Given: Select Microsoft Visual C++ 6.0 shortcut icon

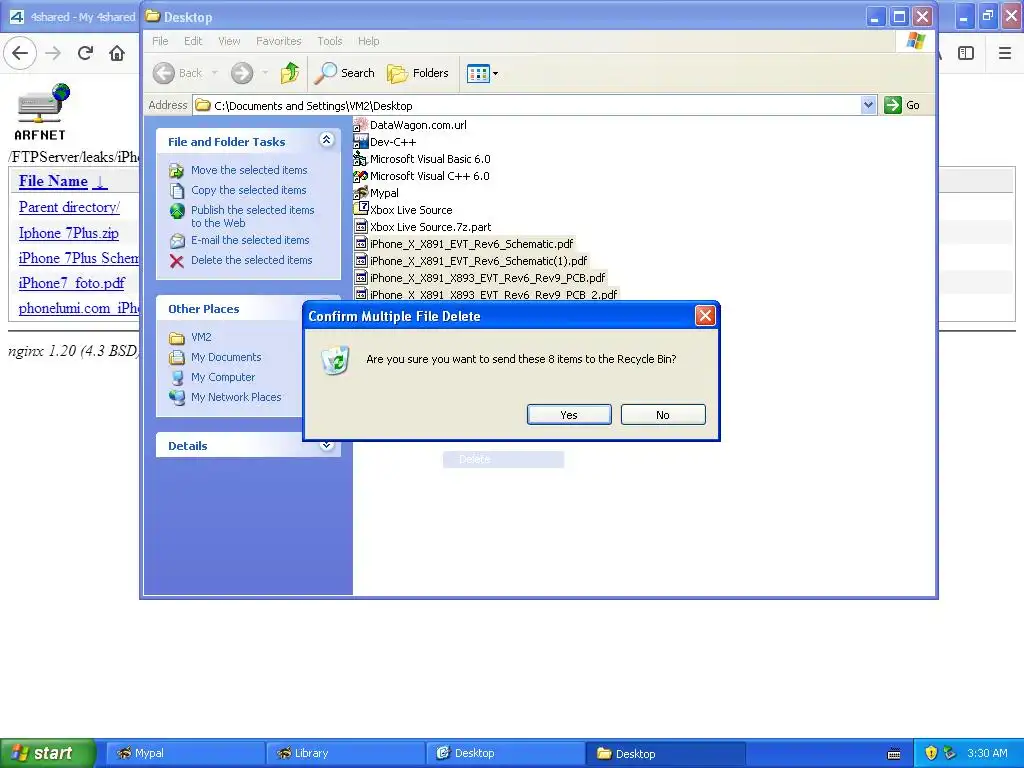Looking at the screenshot, I should click(x=360, y=176).
